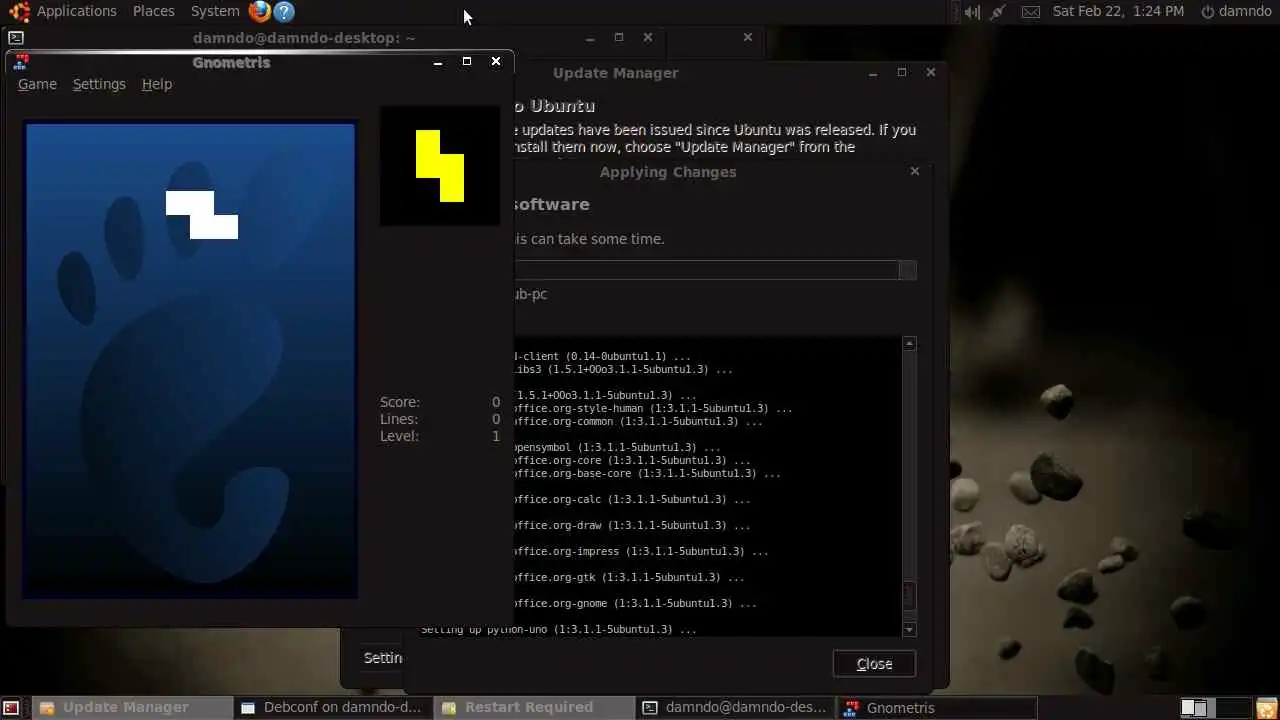
Task: Maximize the Update Manager window
Action: (902, 72)
